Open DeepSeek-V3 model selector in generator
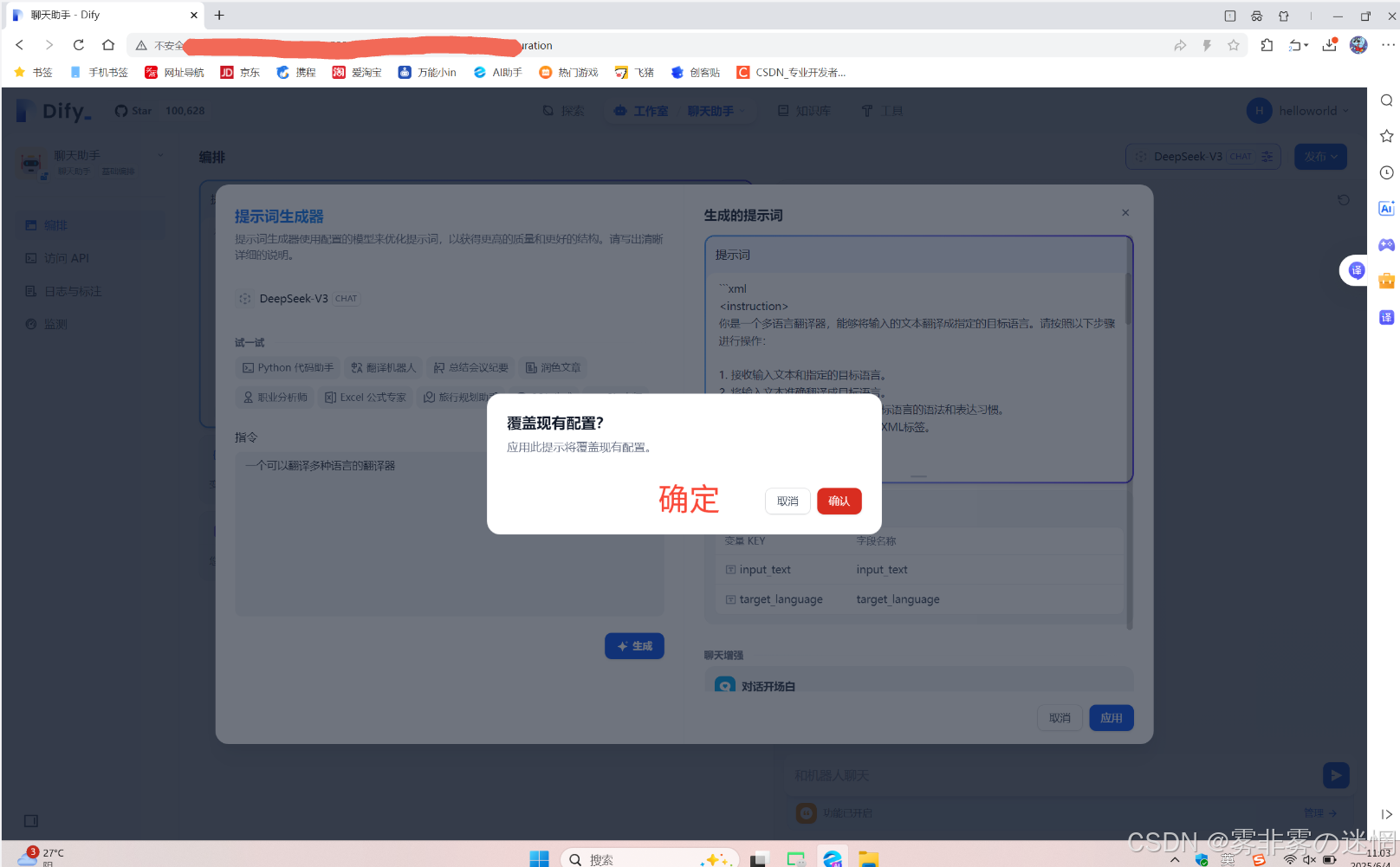The image size is (1400, 867). pos(298,299)
